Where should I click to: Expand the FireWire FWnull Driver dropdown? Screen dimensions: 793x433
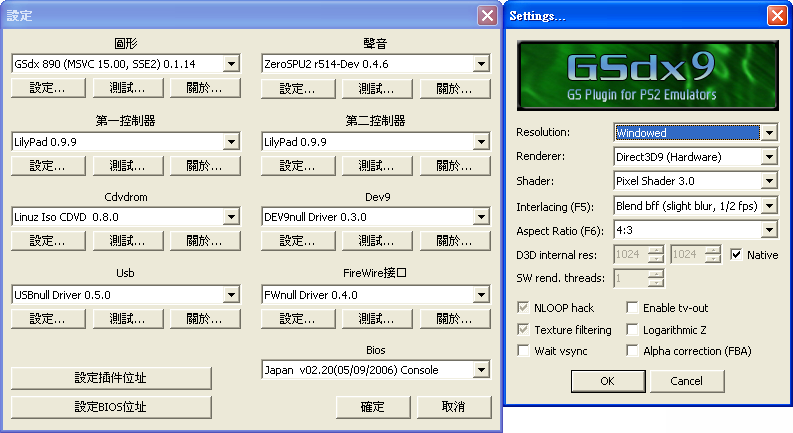(376, 295)
